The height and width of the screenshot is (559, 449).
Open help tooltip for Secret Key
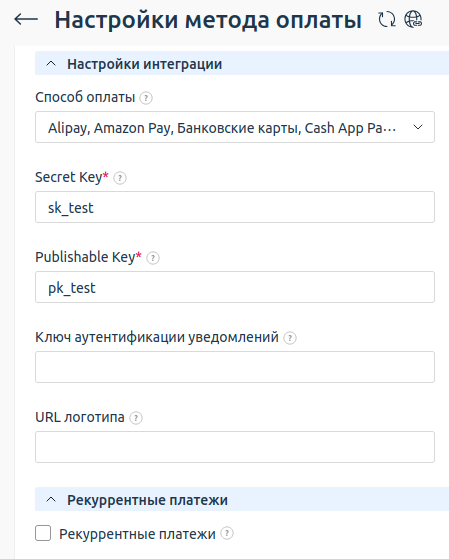click(x=120, y=178)
